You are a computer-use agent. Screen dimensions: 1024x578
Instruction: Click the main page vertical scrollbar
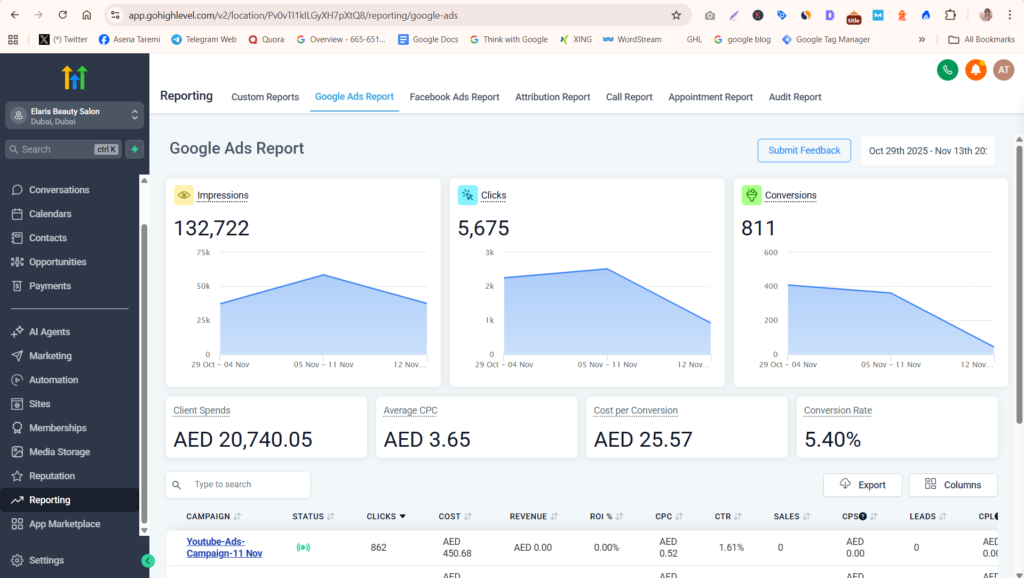(1019, 284)
